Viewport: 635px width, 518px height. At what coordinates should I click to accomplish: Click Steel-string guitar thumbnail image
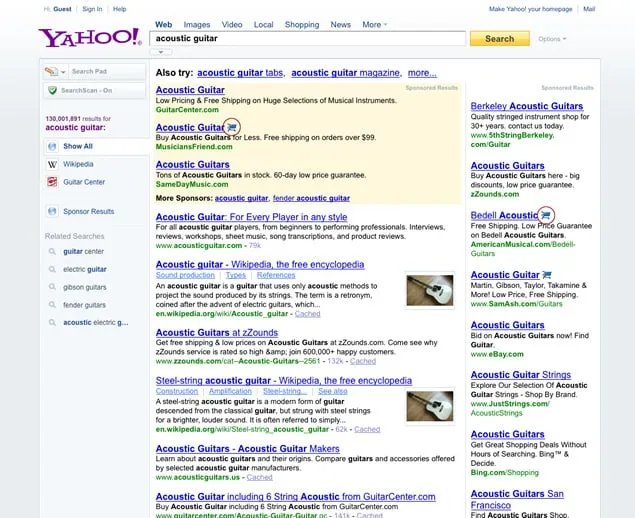tap(430, 406)
